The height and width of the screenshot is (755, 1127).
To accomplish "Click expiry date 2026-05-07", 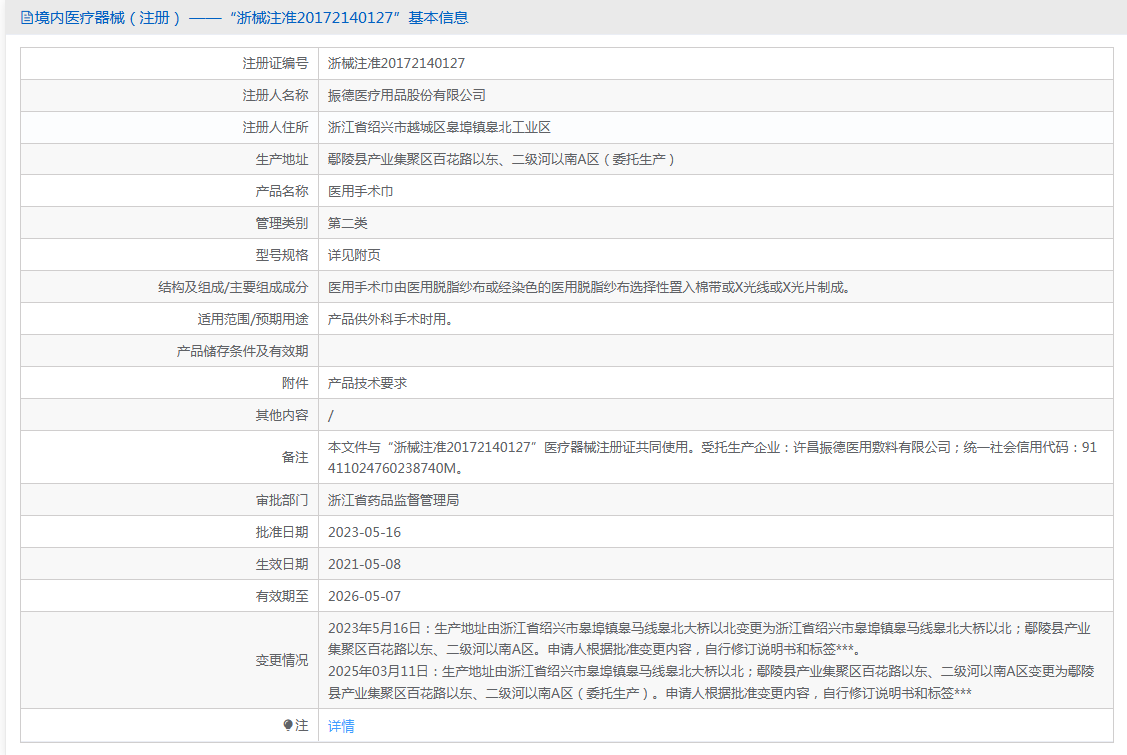I will pos(364,597).
